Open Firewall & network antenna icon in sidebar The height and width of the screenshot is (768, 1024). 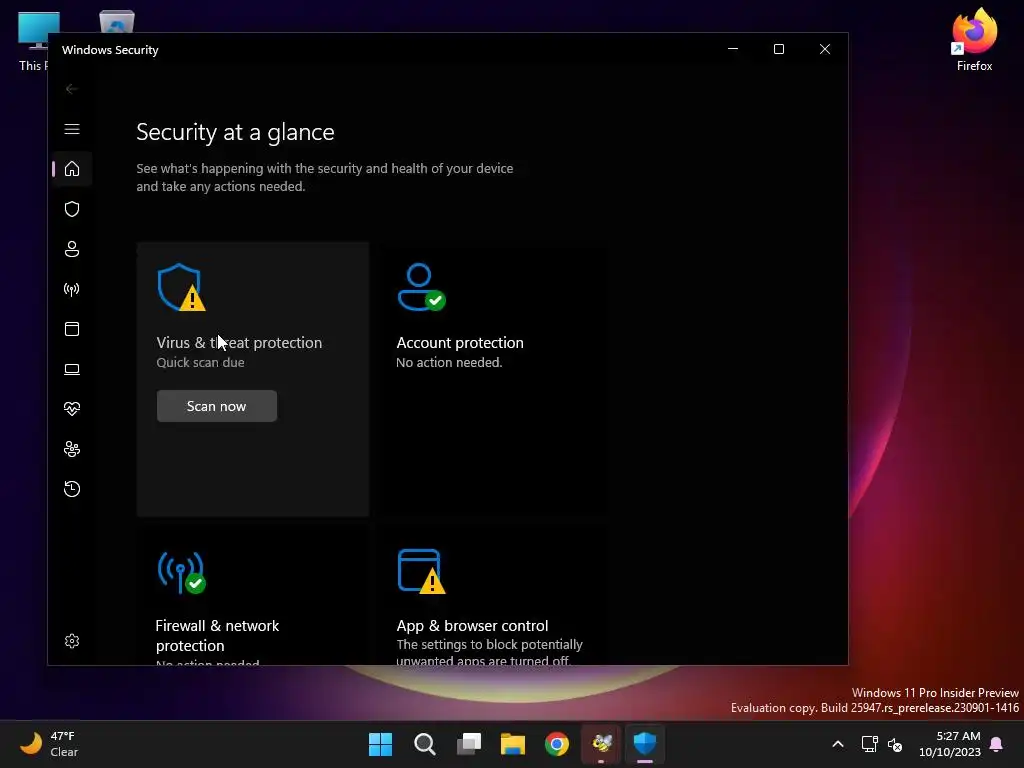[72, 289]
